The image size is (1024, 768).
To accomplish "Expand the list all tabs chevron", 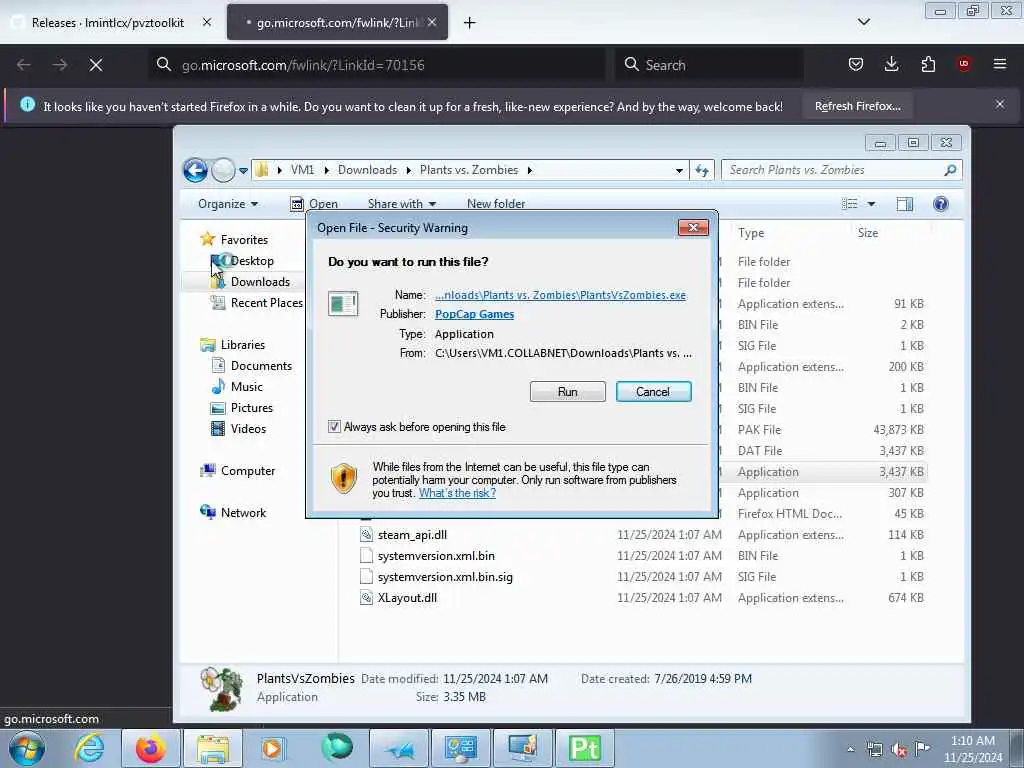I will pos(863,22).
